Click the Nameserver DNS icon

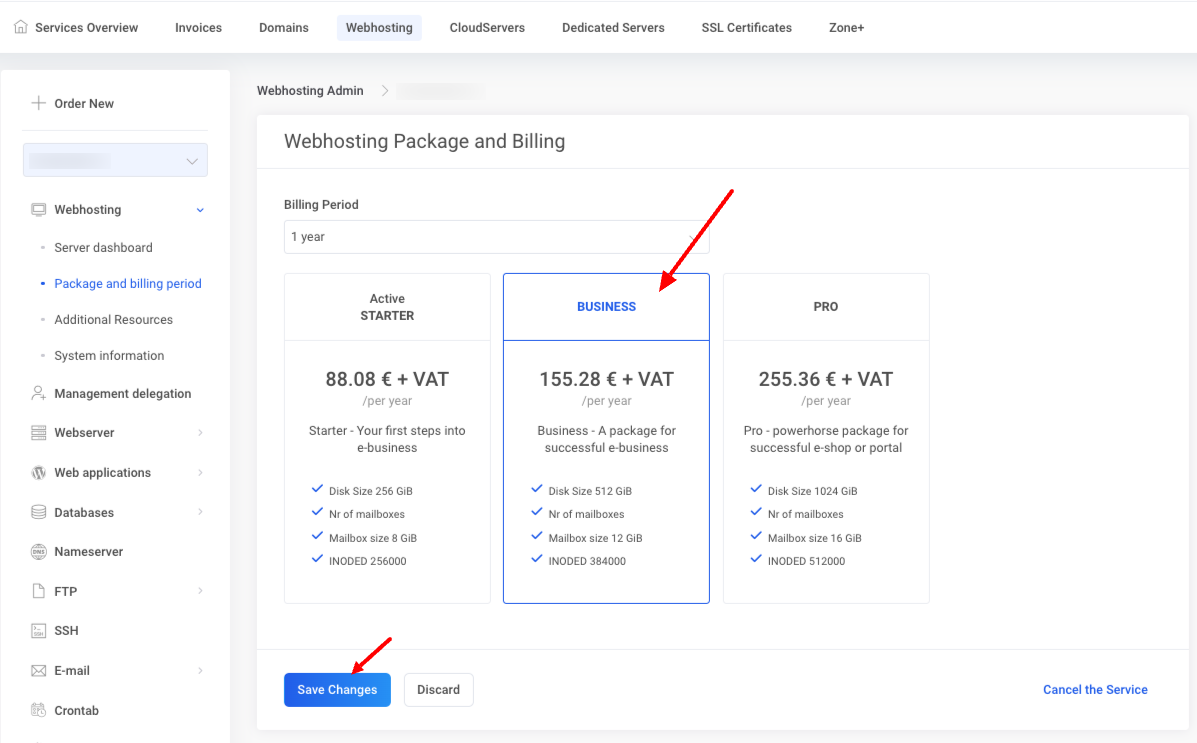click(39, 551)
